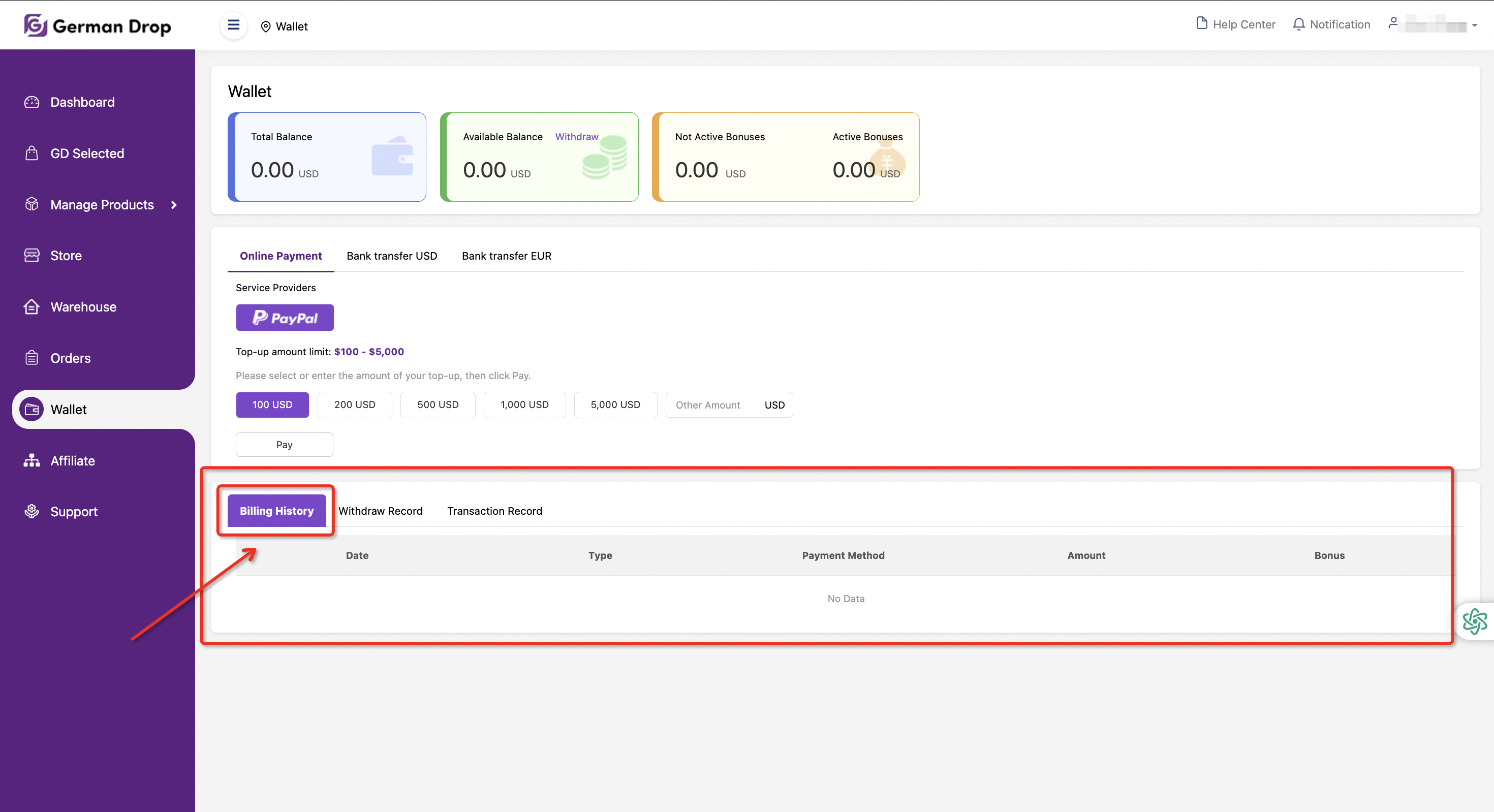Select the 500 USD amount option
Viewport: 1494px width, 812px height.
point(438,404)
